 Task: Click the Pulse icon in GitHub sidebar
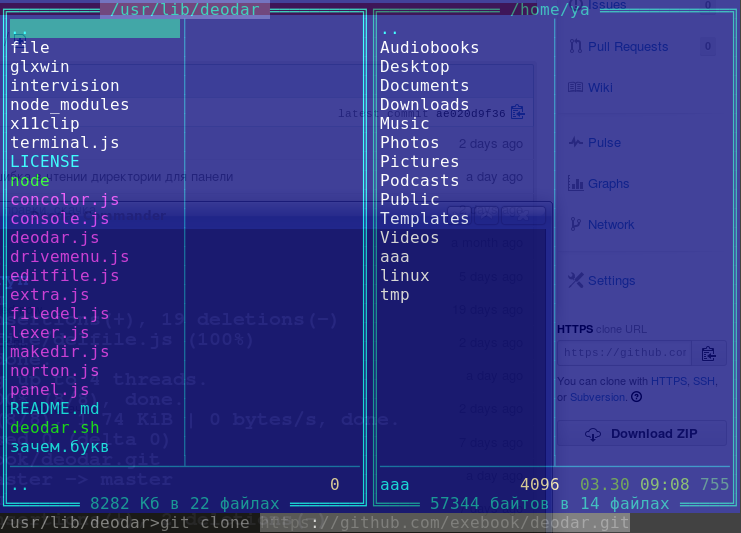[x=576, y=142]
